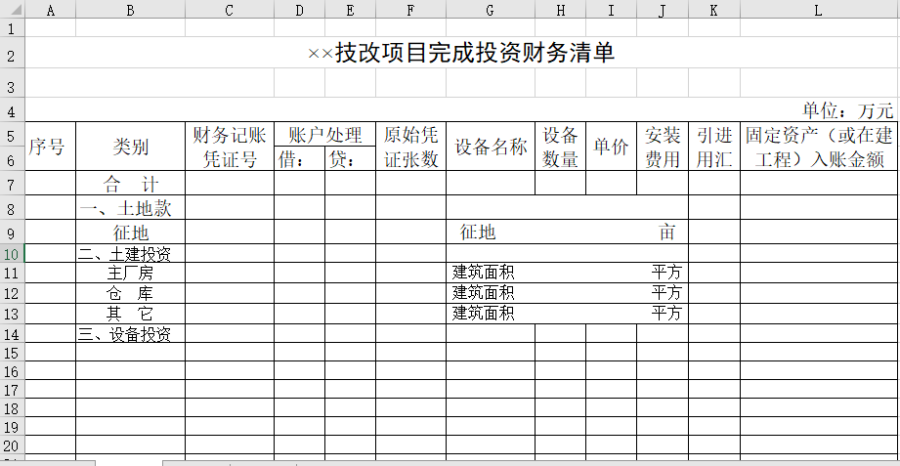Click the 设备名称 header cell
This screenshot has width=900, height=466.
click(x=489, y=147)
